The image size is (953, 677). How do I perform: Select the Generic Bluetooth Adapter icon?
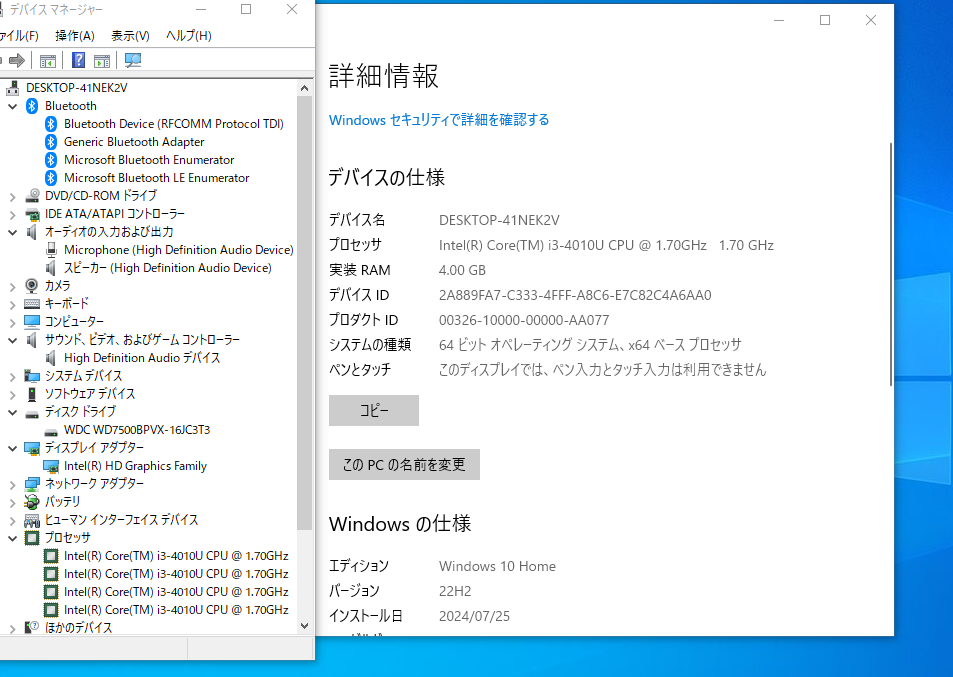point(51,142)
